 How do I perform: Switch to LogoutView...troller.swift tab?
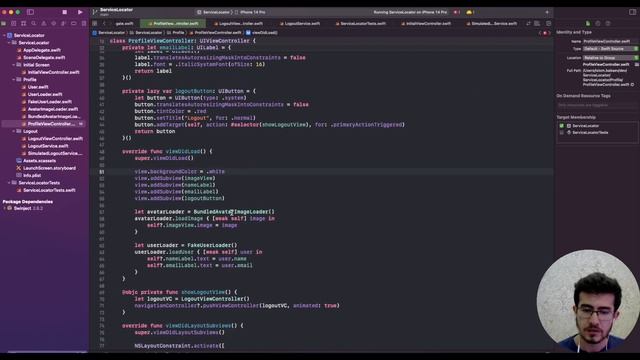[238, 24]
